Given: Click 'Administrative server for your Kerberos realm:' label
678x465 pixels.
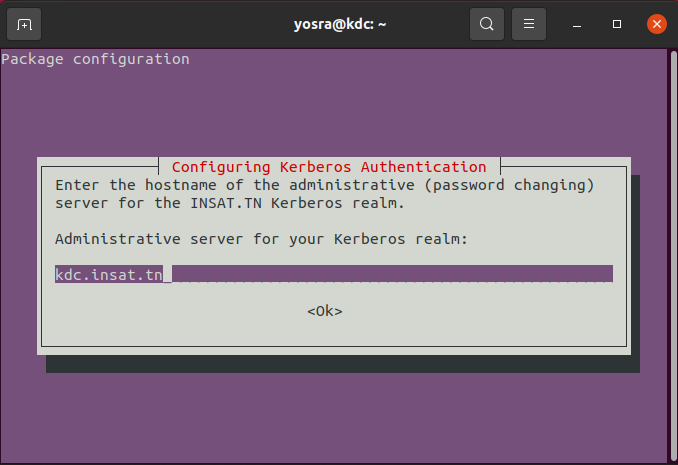Looking at the screenshot, I should click(x=262, y=239).
